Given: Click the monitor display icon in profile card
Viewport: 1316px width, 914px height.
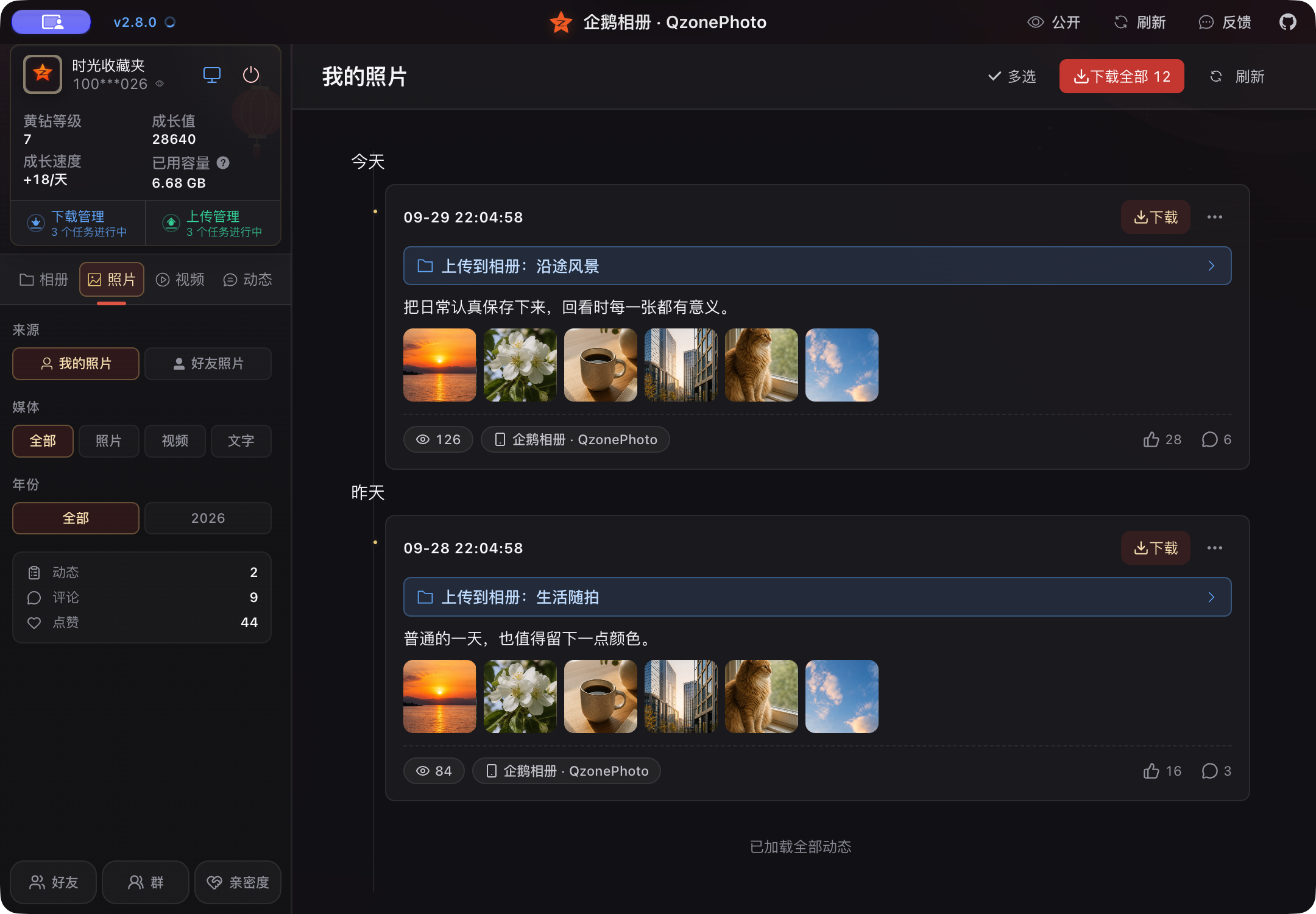Looking at the screenshot, I should point(211,75).
